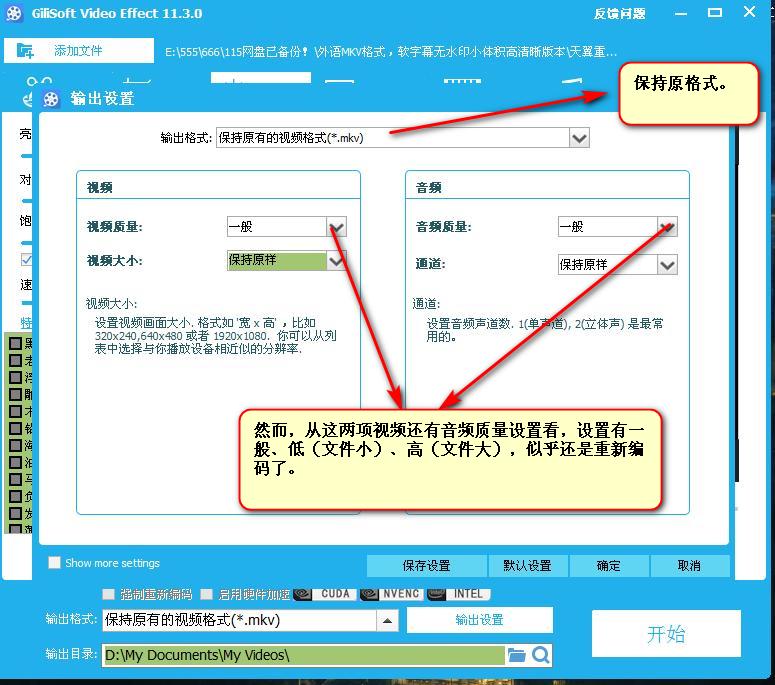Screen dimensions: 775x685
Task: Toggle the checked checkbox above the speed label
Action: [x=27, y=259]
